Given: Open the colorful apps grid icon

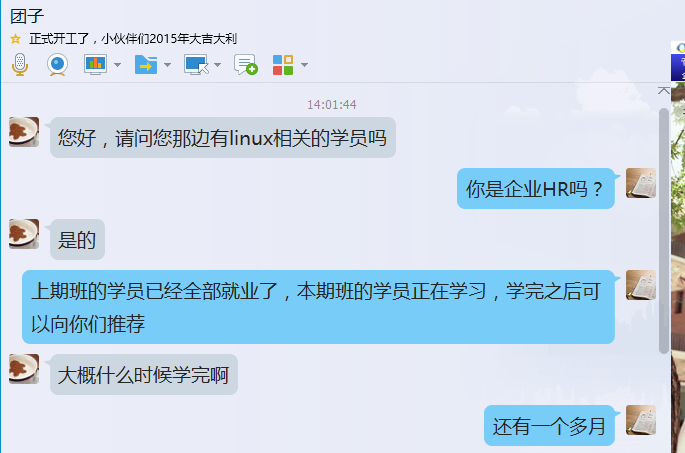Looking at the screenshot, I should point(283,65).
